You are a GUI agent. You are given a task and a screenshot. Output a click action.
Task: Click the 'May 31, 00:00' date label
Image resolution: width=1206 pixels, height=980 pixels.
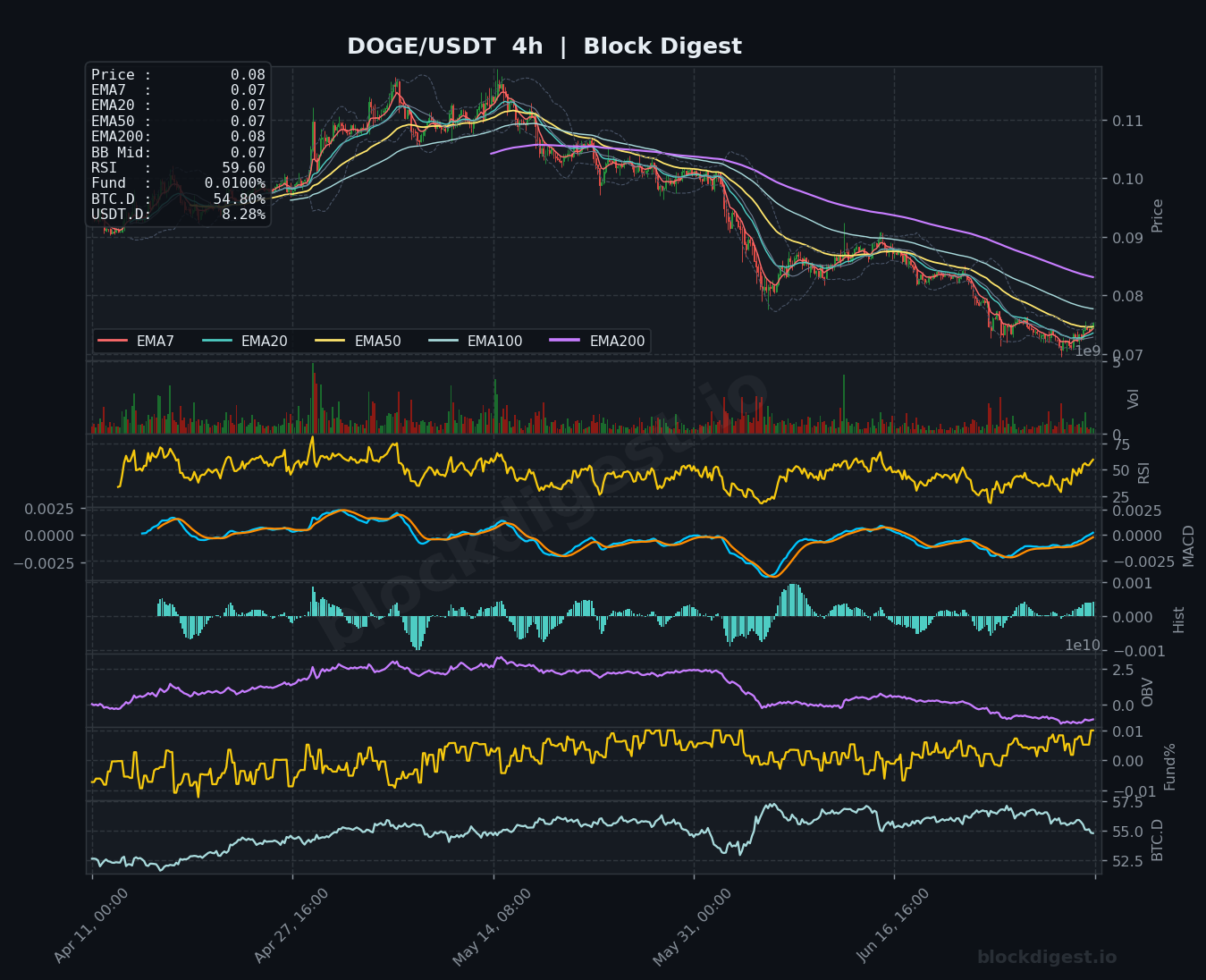691,927
